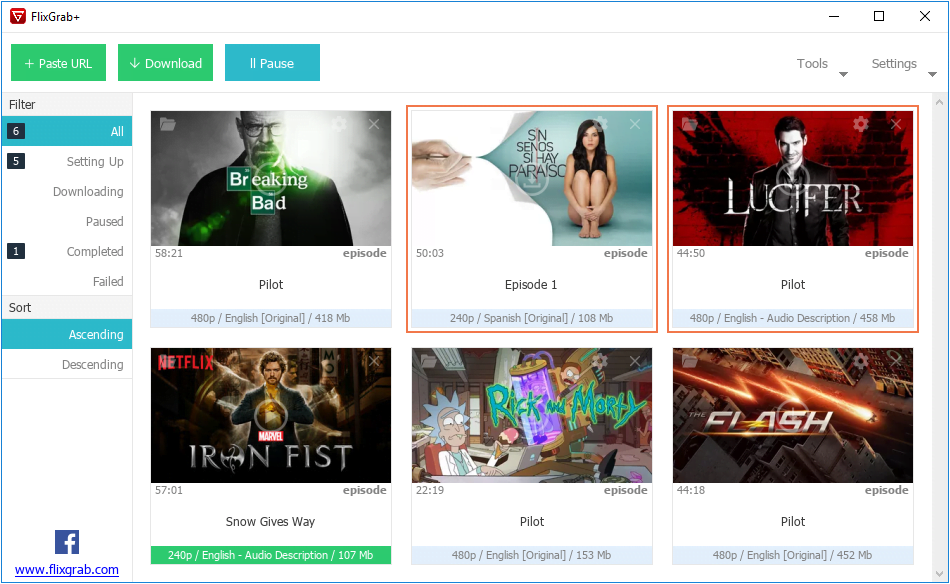Screen dimensions: 950x584
Task: Filter by Downloading status
Action: point(67,191)
